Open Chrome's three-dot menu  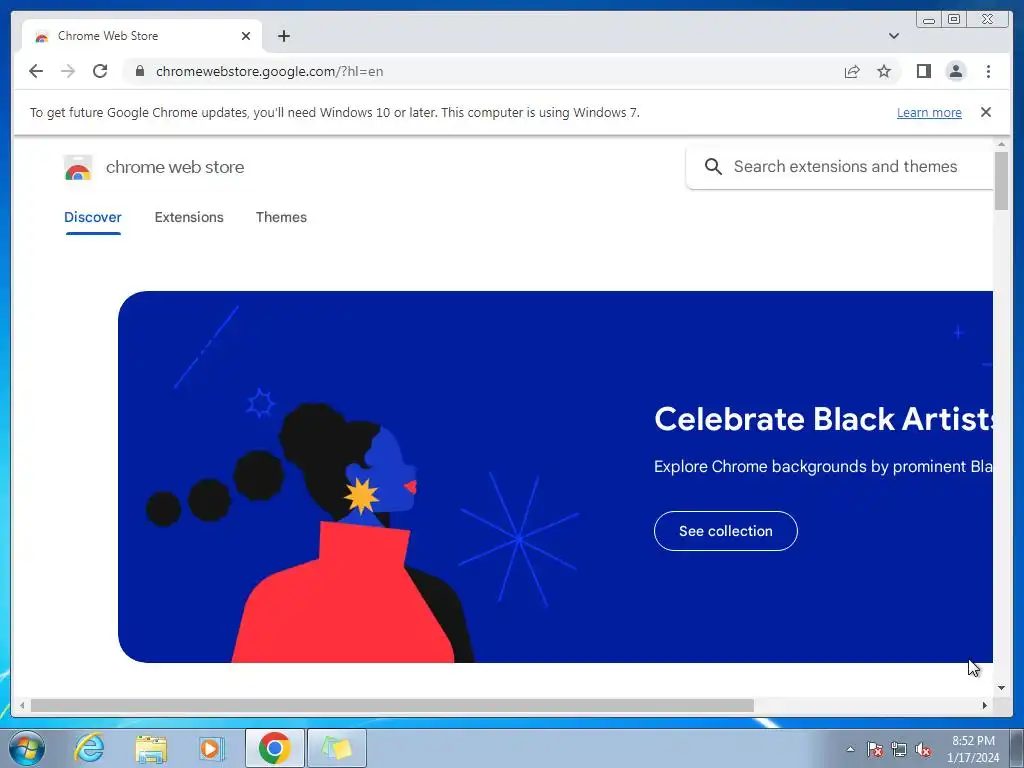tap(988, 71)
